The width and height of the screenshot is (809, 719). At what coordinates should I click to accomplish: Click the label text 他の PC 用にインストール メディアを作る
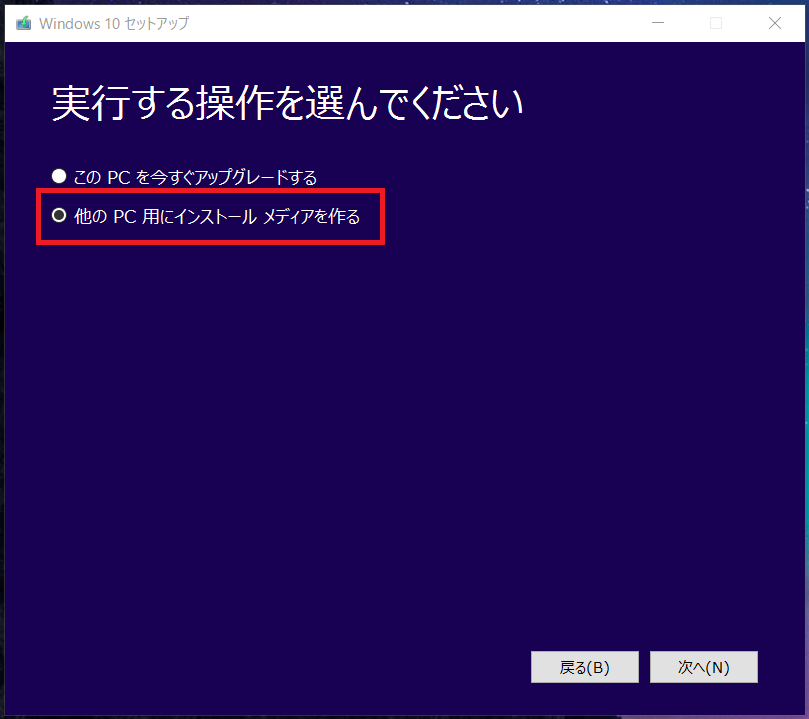pyautogui.click(x=217, y=216)
